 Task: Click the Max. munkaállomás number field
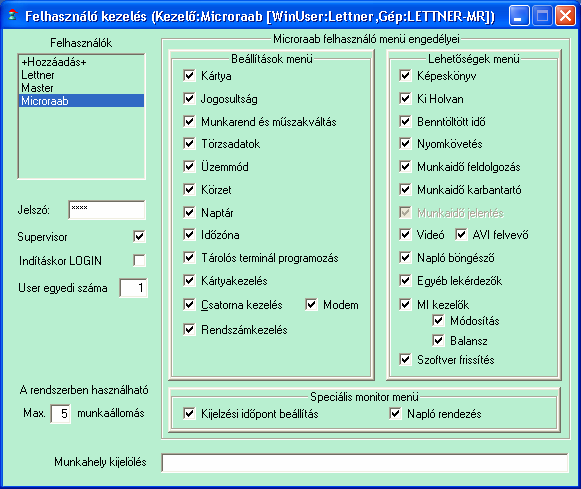(x=60, y=413)
